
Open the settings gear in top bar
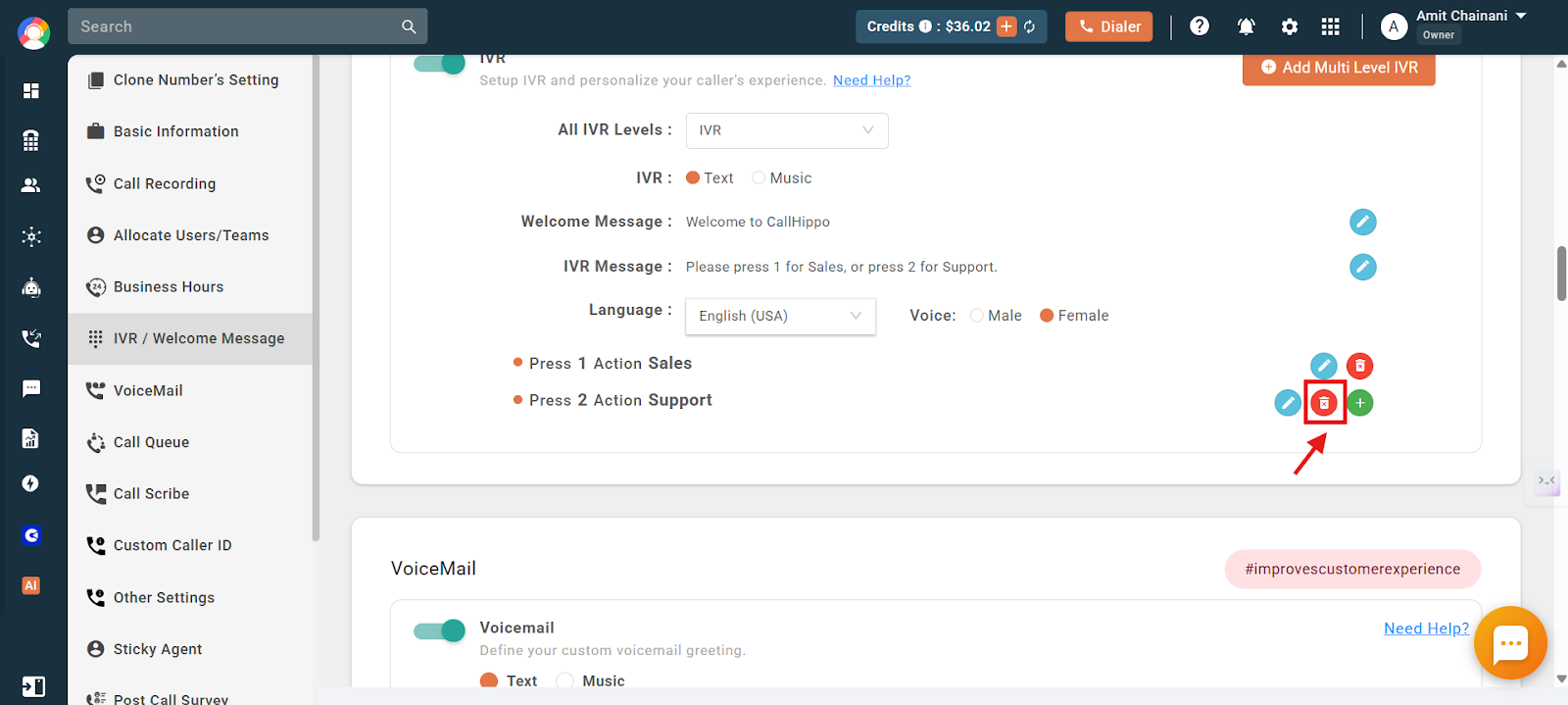[x=1290, y=26]
